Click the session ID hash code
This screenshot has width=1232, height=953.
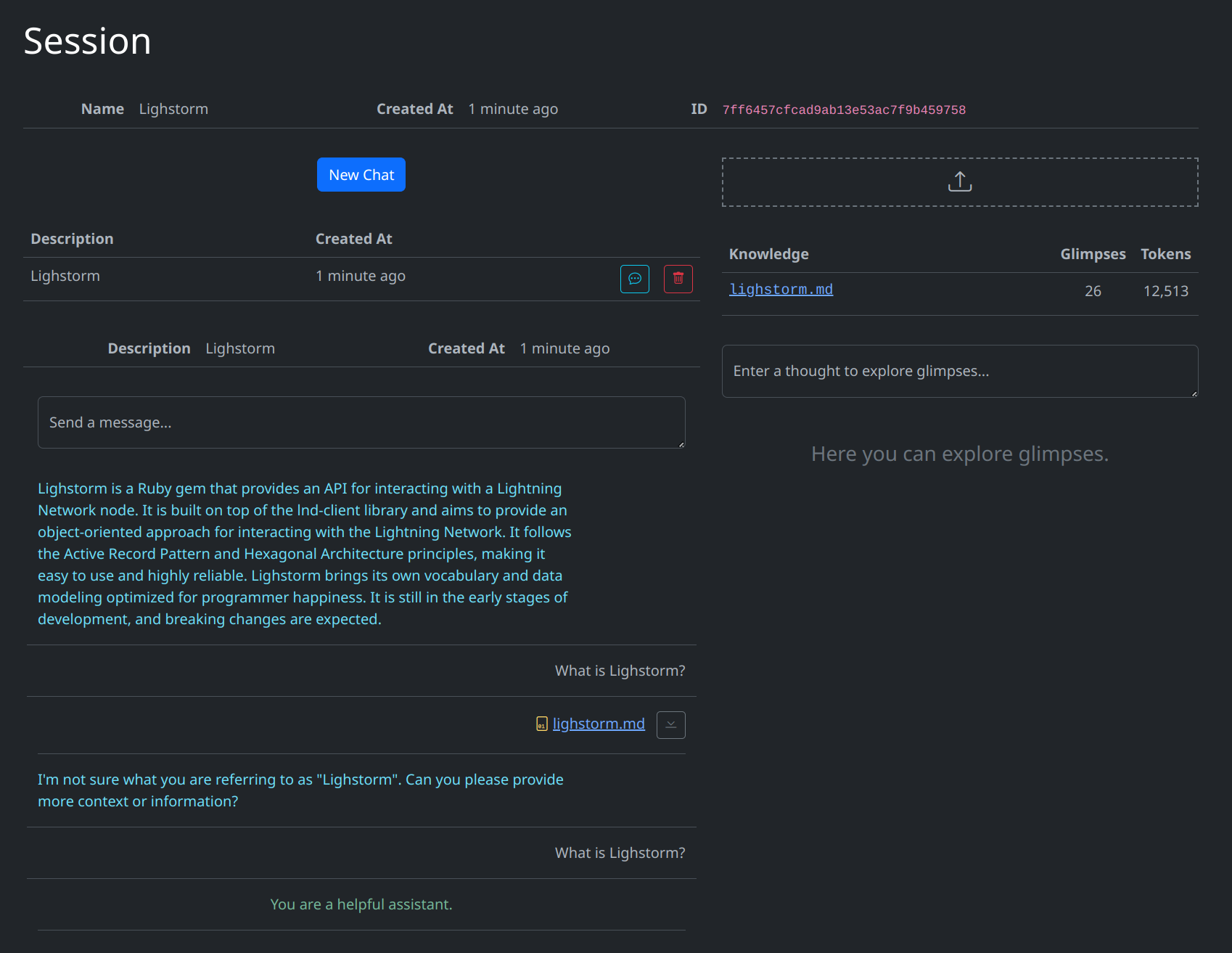843,110
